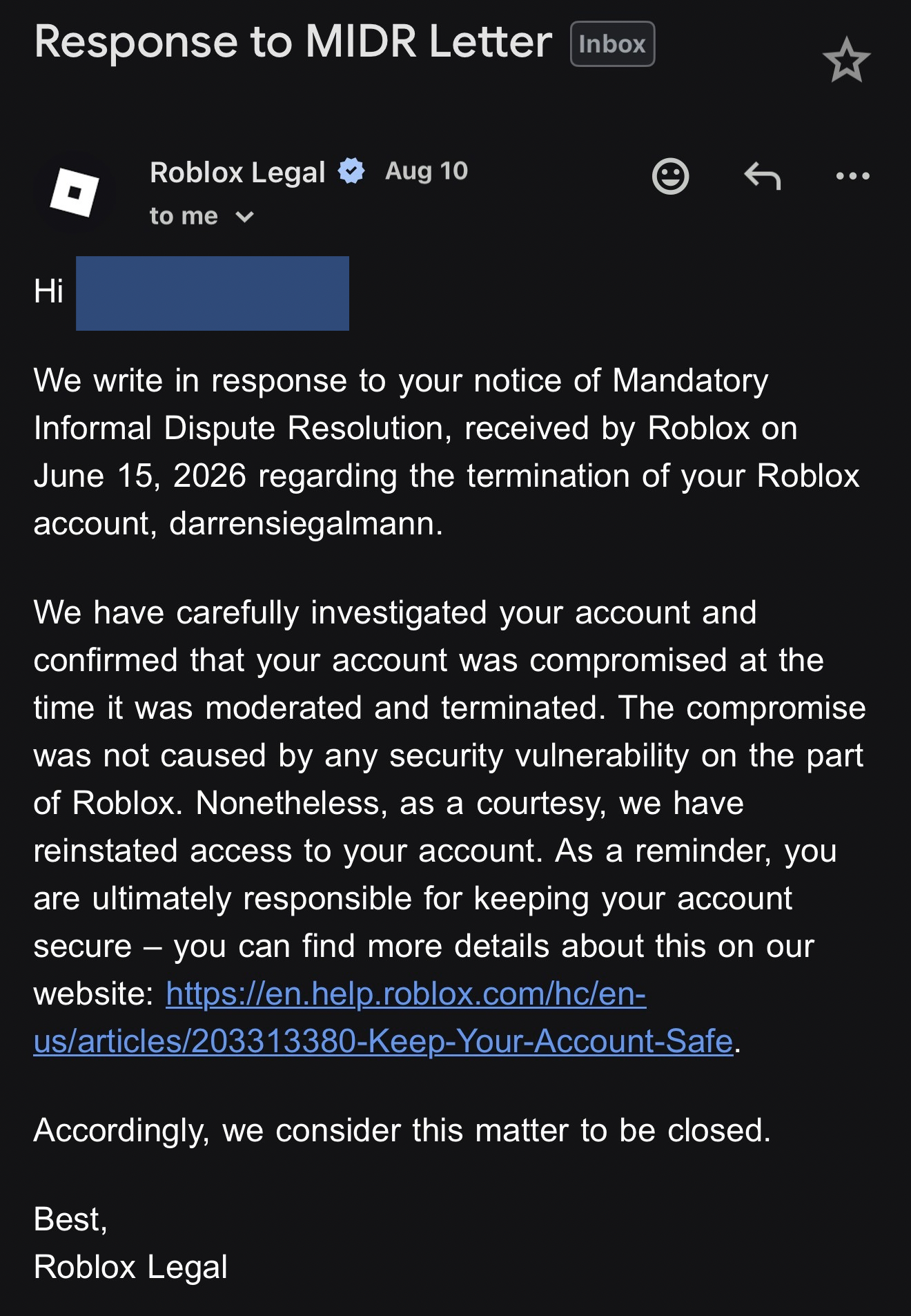The width and height of the screenshot is (911, 1316).
Task: Tap the 'Best, Roblox Legal' signature
Action: pyautogui.click(x=130, y=1243)
